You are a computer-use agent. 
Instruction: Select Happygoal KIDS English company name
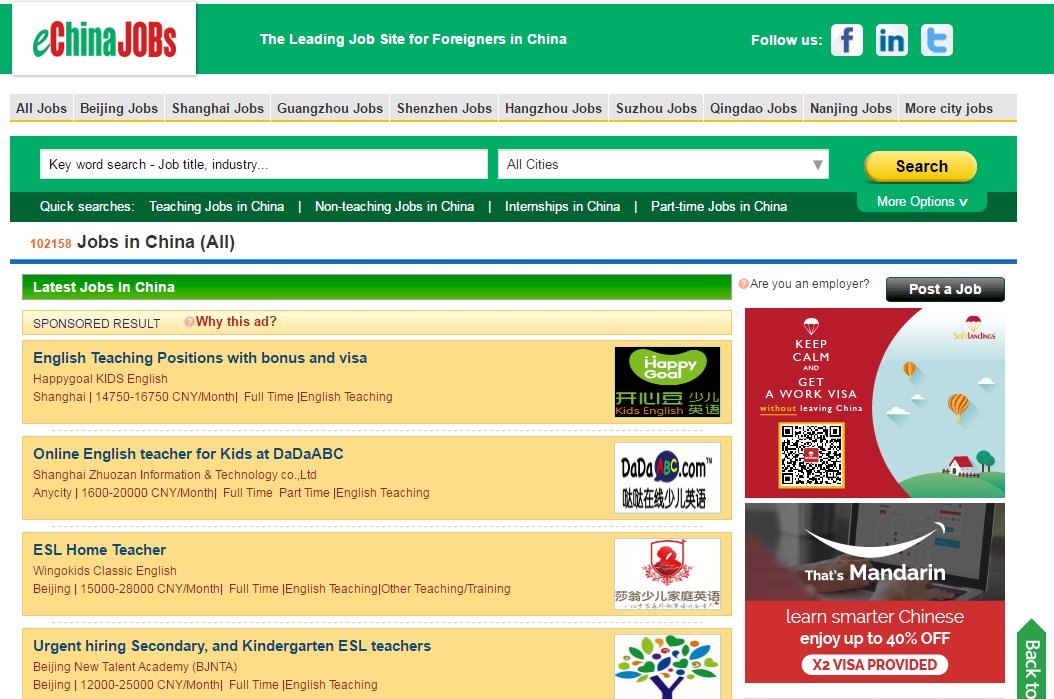(x=100, y=378)
